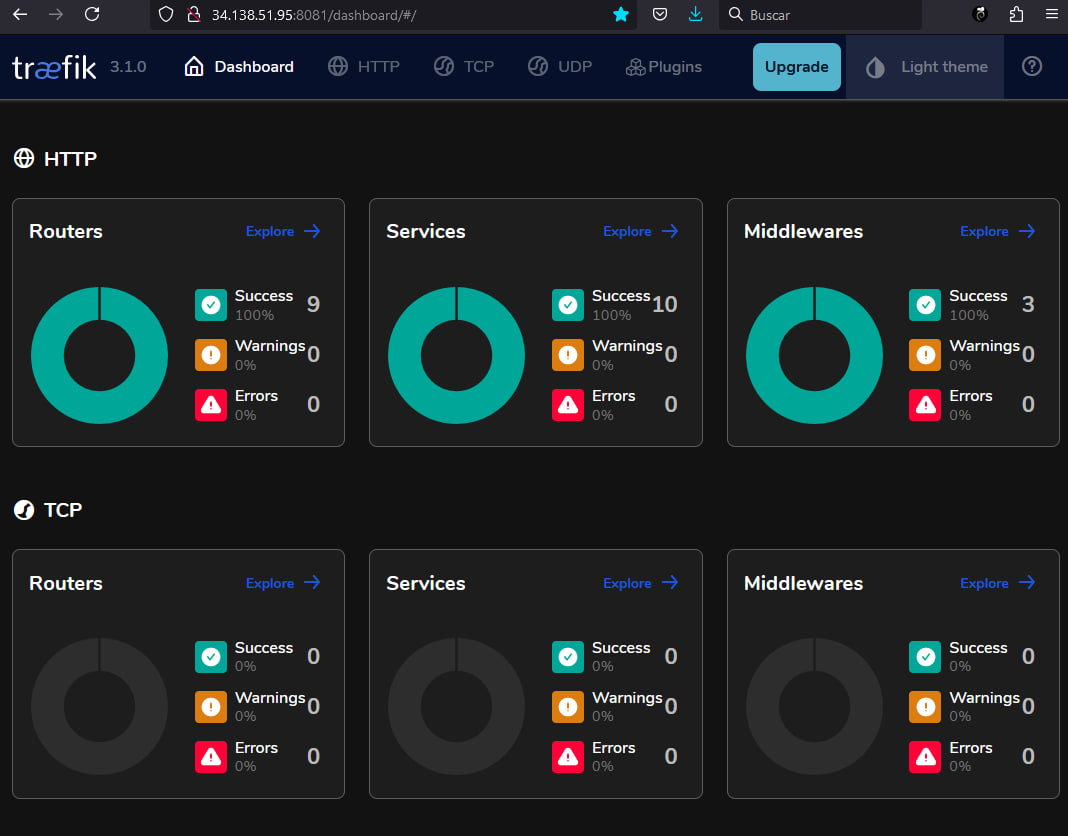Explore HTTP Middlewares
The height and width of the screenshot is (836, 1068).
coord(998,232)
